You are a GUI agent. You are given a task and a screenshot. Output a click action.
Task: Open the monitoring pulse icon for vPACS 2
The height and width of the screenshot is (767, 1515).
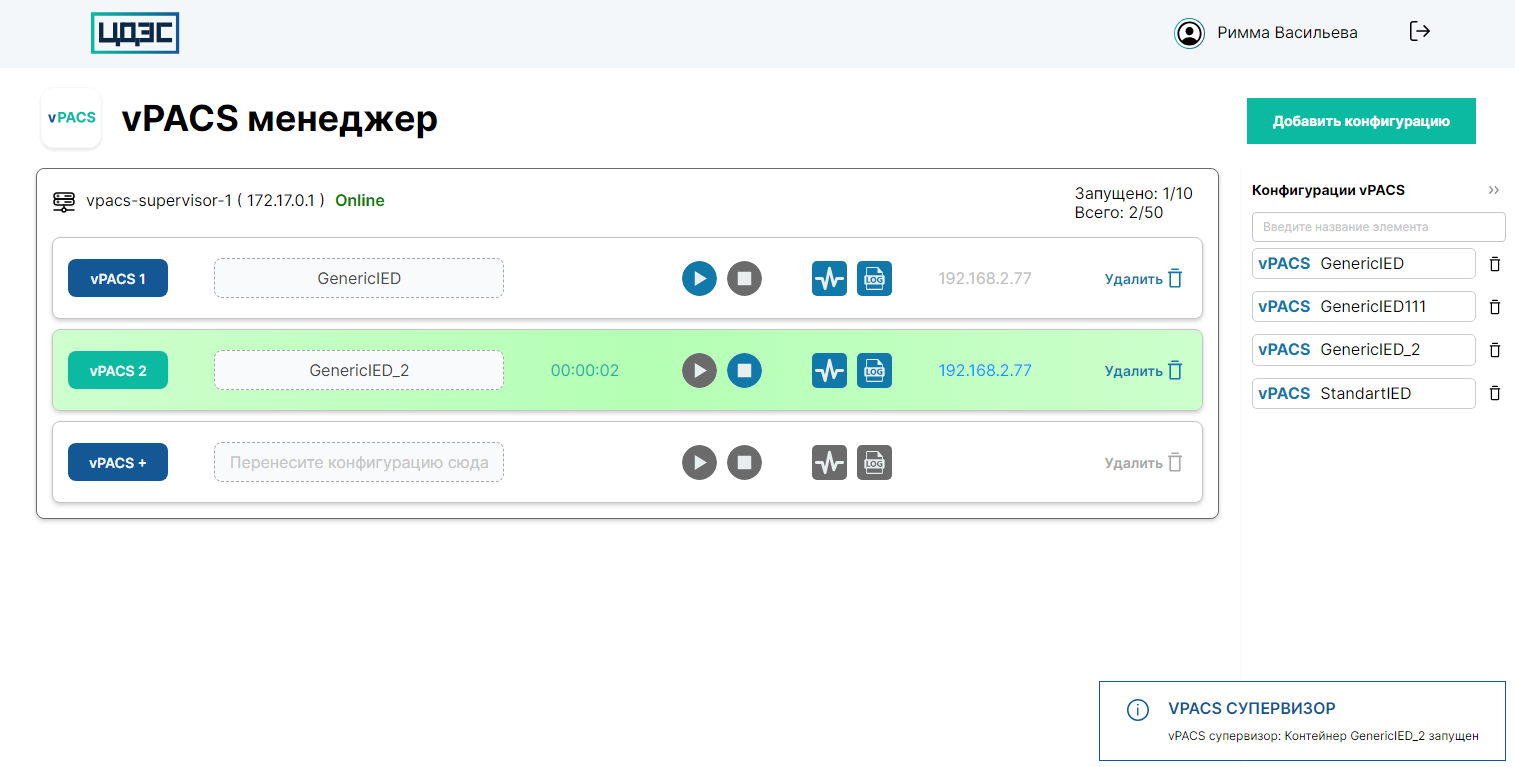click(829, 370)
